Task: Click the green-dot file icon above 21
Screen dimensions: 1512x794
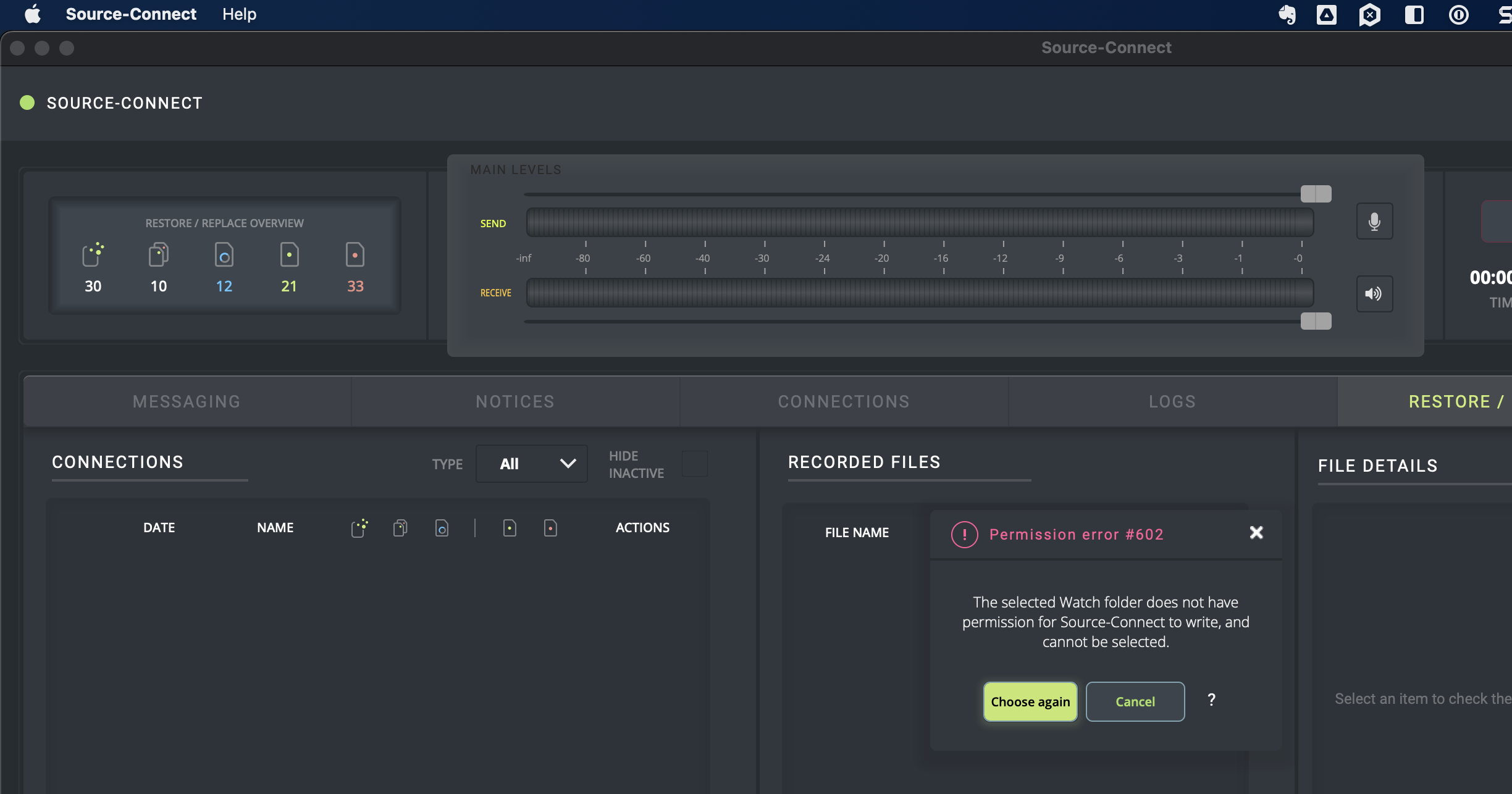Action: tap(289, 254)
